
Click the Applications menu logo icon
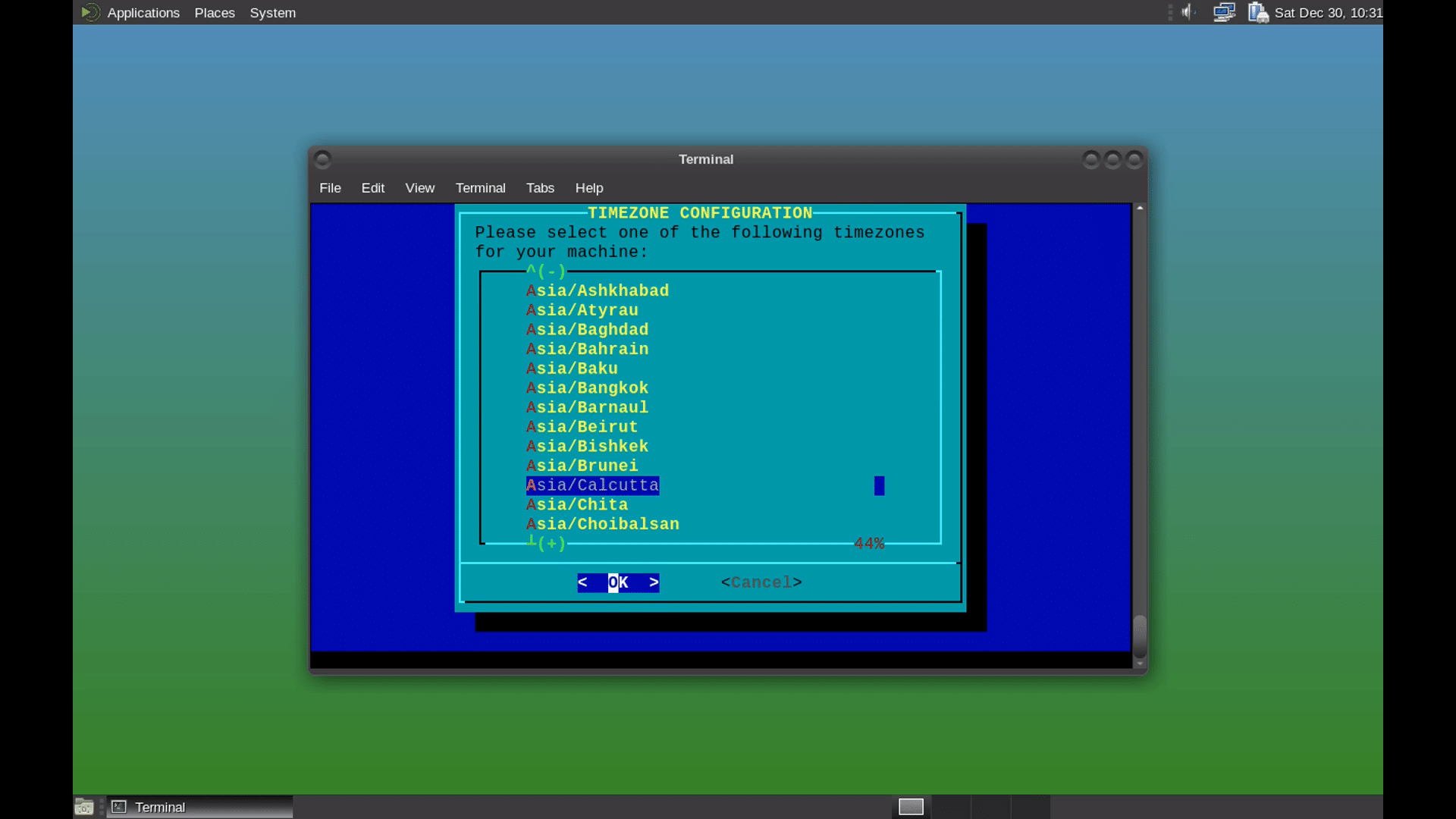click(x=90, y=12)
